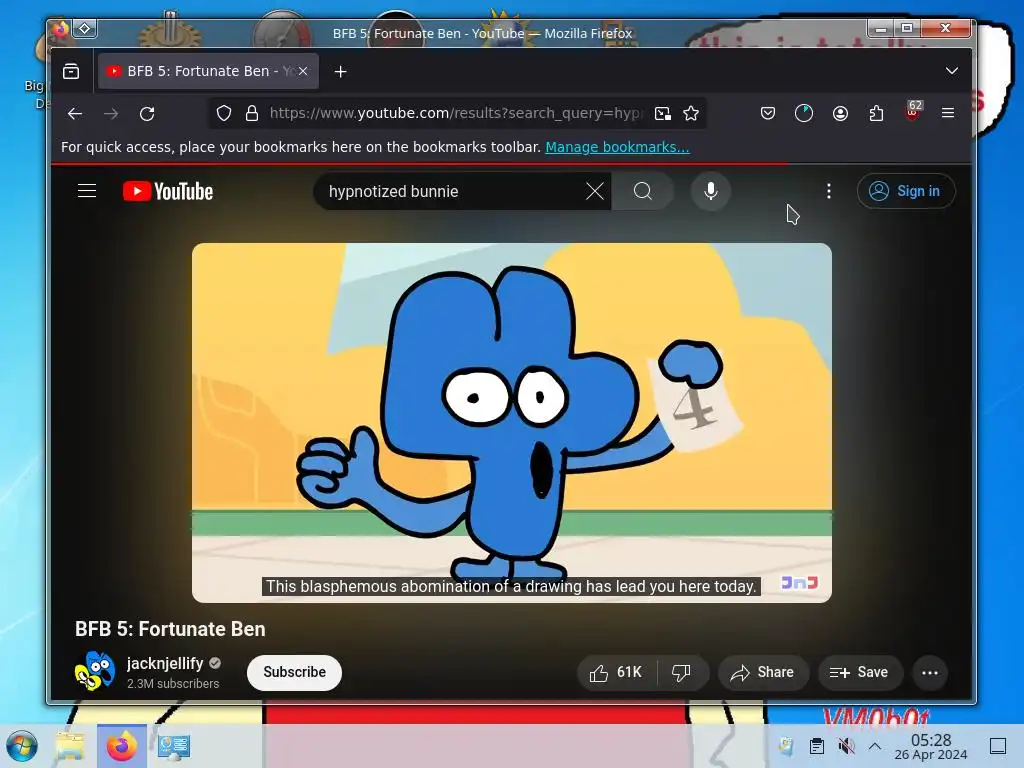Click the picture-in-picture icon in URL bar
The width and height of the screenshot is (1024, 768).
663,114
